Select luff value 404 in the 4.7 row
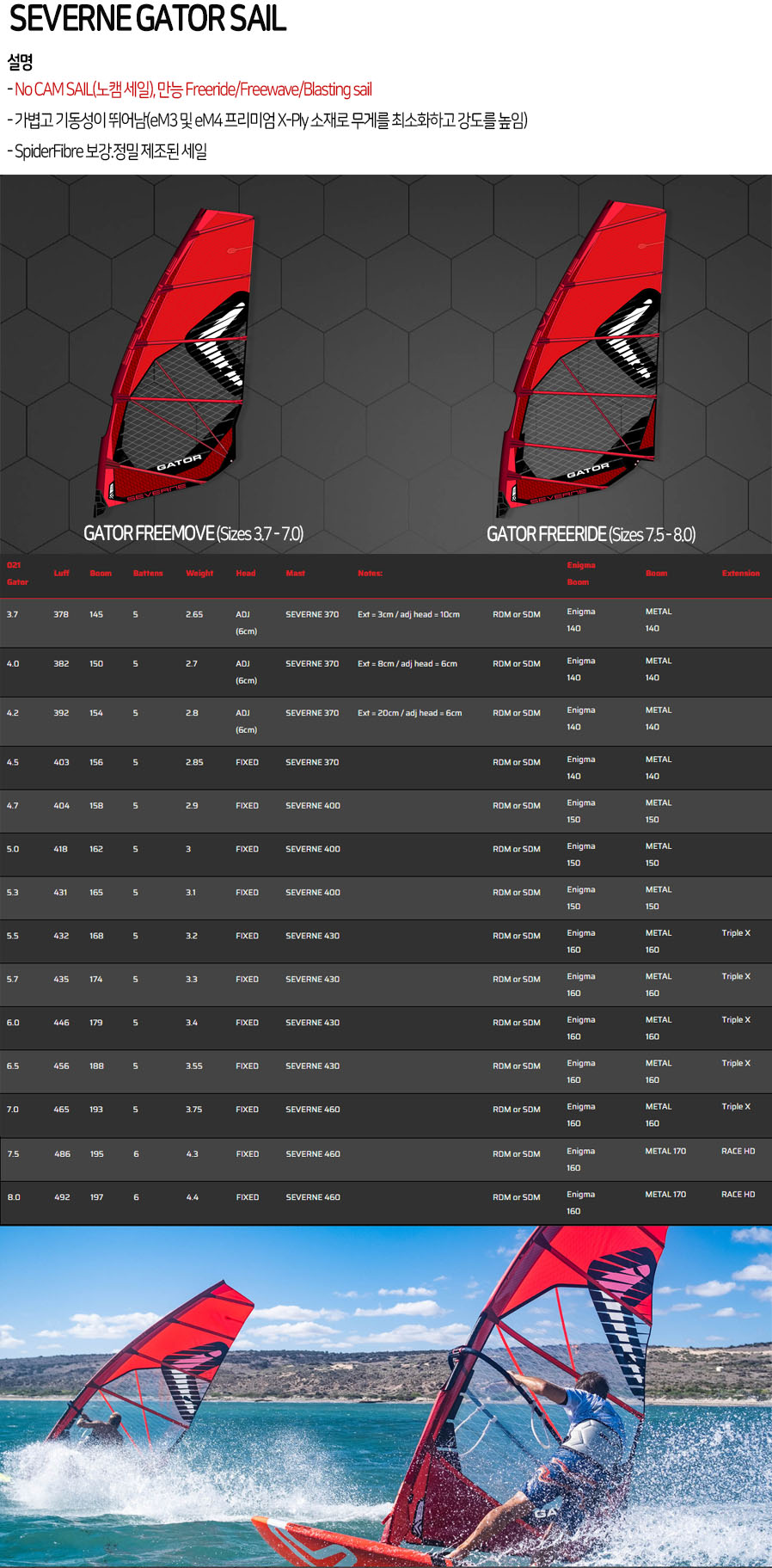Image resolution: width=772 pixels, height=1568 pixels. [x=61, y=805]
